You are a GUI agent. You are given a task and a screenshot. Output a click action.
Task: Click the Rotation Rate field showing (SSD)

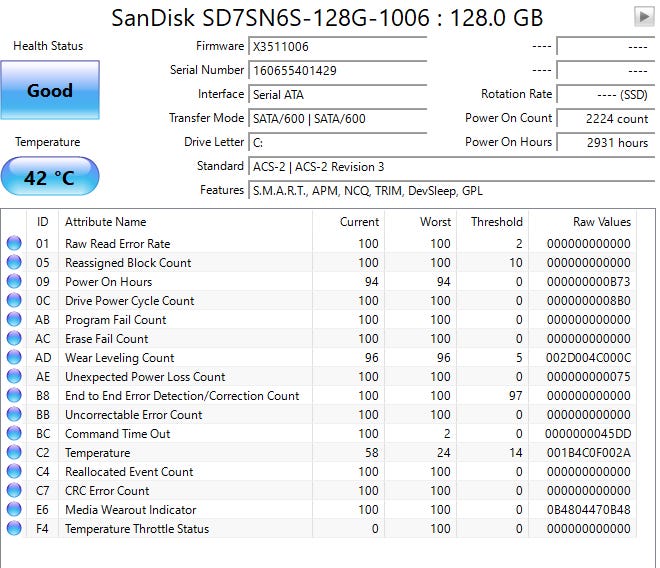606,94
